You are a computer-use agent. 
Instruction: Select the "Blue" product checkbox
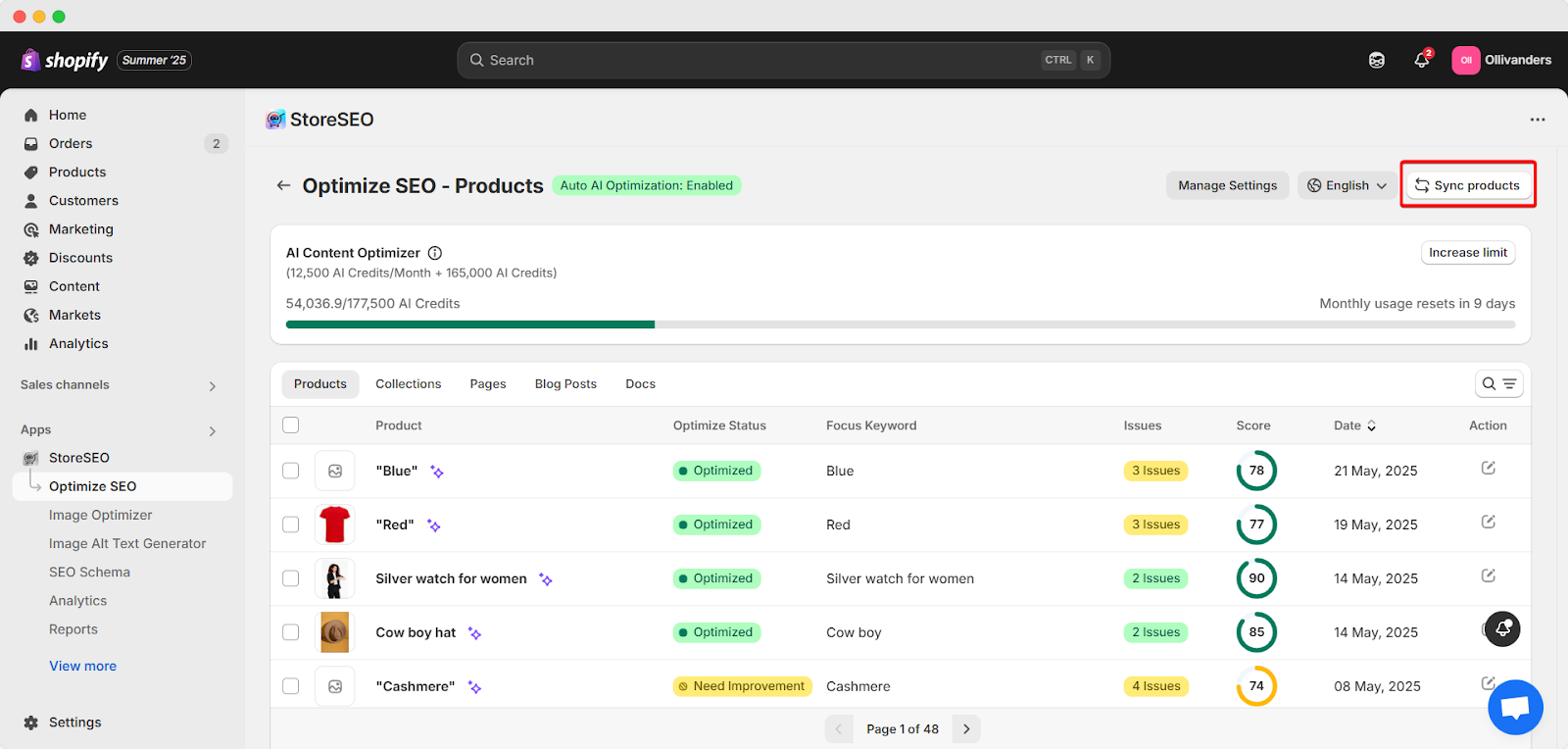click(x=290, y=471)
